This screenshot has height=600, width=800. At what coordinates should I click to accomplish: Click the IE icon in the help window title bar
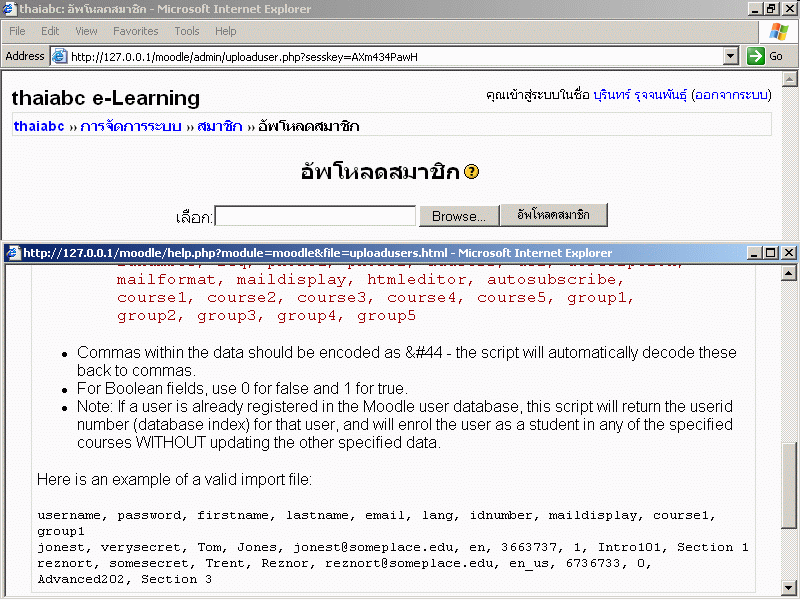pyautogui.click(x=13, y=253)
